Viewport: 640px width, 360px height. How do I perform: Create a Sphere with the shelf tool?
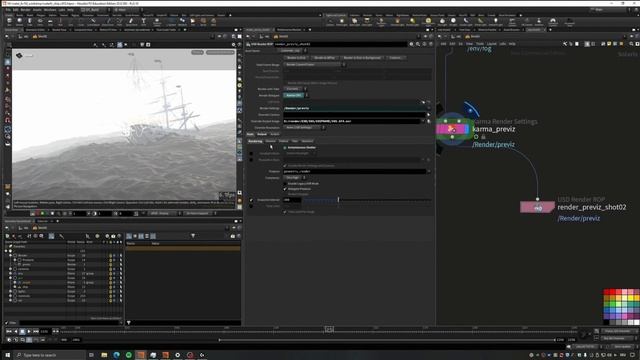click(x=19, y=21)
